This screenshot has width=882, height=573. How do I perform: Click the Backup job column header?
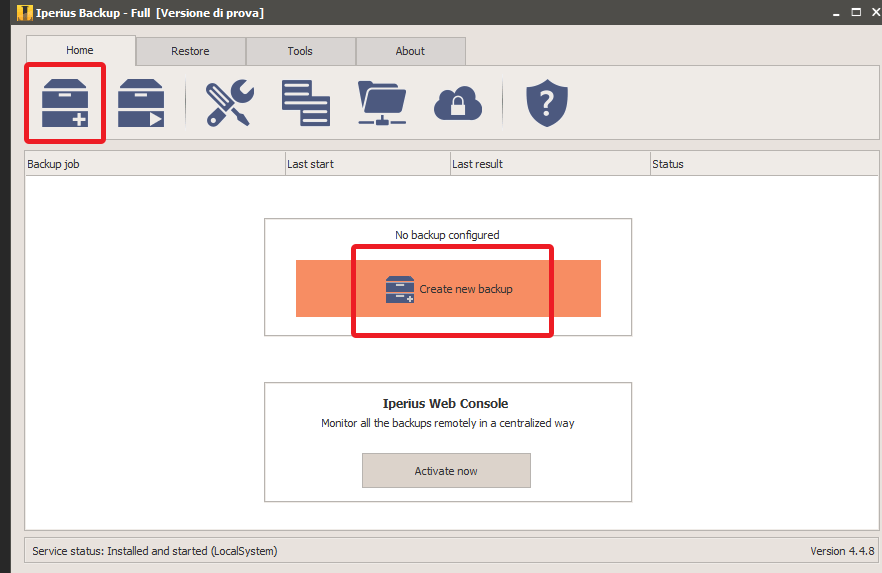[x=155, y=164]
